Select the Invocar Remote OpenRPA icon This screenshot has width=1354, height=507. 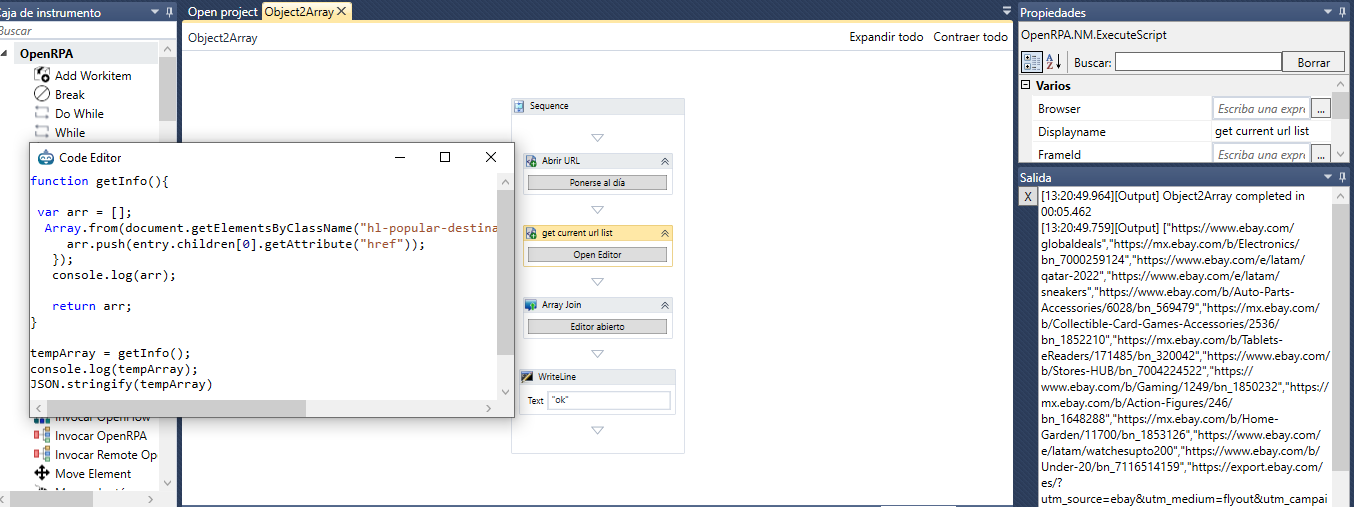point(41,455)
